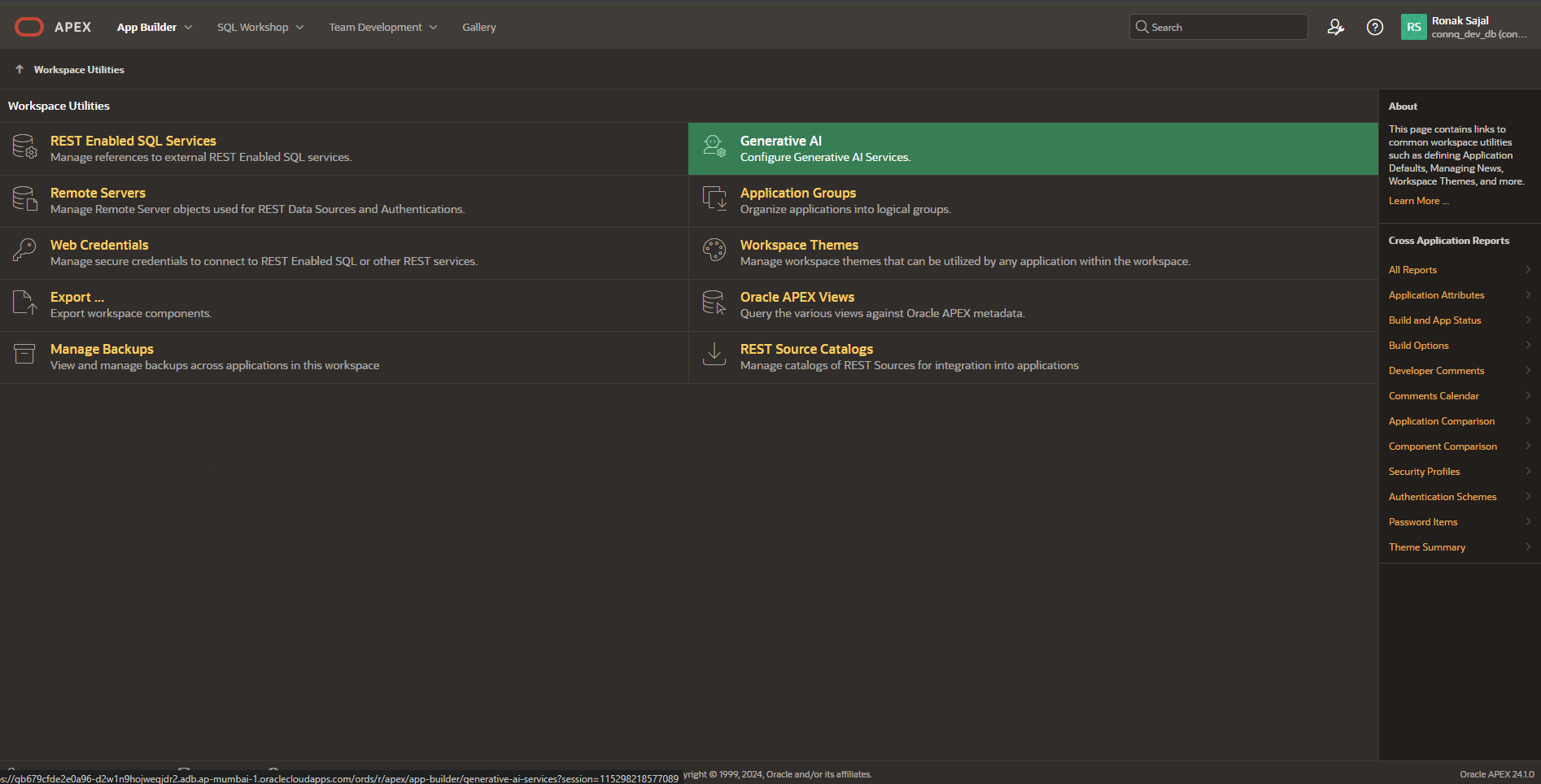Click the Web Credentials key icon
1541x784 pixels.
tap(24, 250)
